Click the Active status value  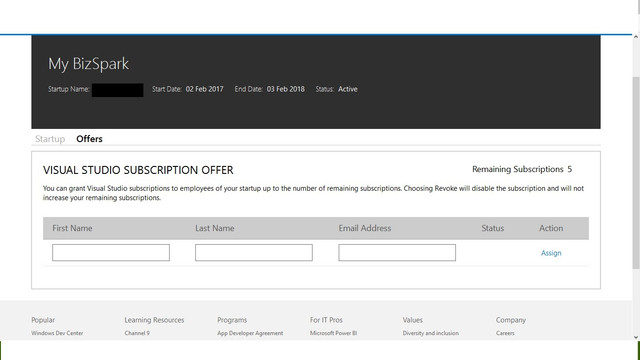coord(348,89)
